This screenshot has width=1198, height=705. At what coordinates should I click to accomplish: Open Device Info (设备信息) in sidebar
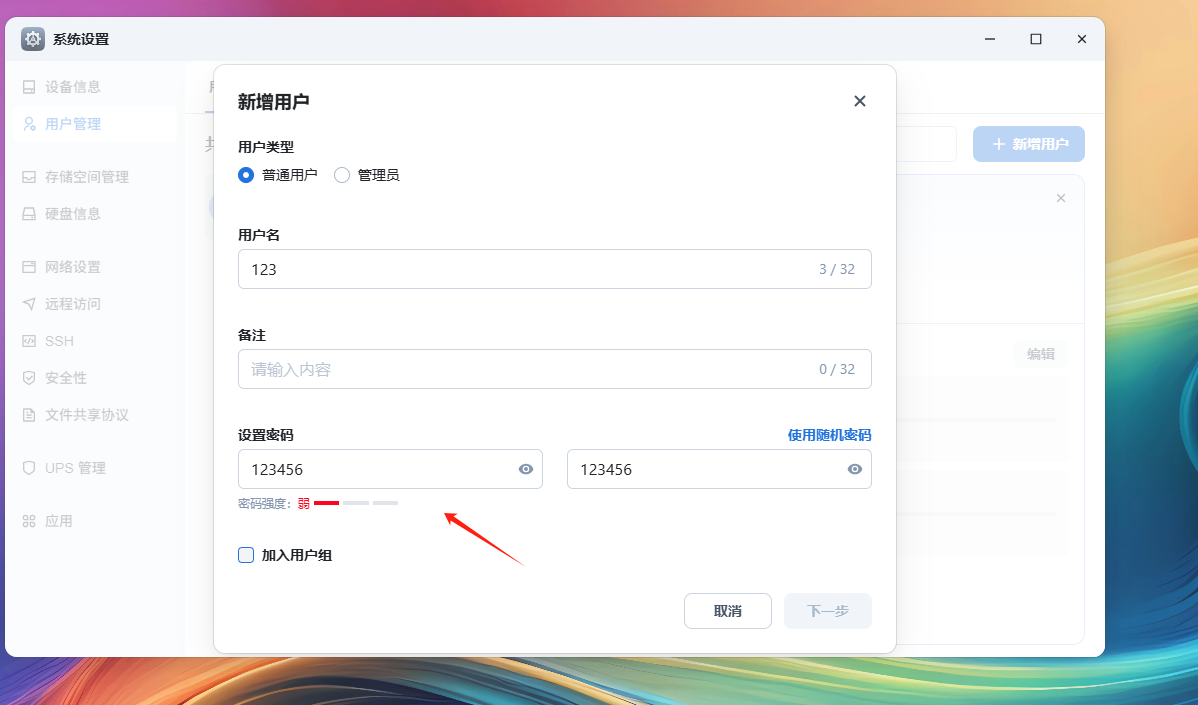[x=95, y=87]
